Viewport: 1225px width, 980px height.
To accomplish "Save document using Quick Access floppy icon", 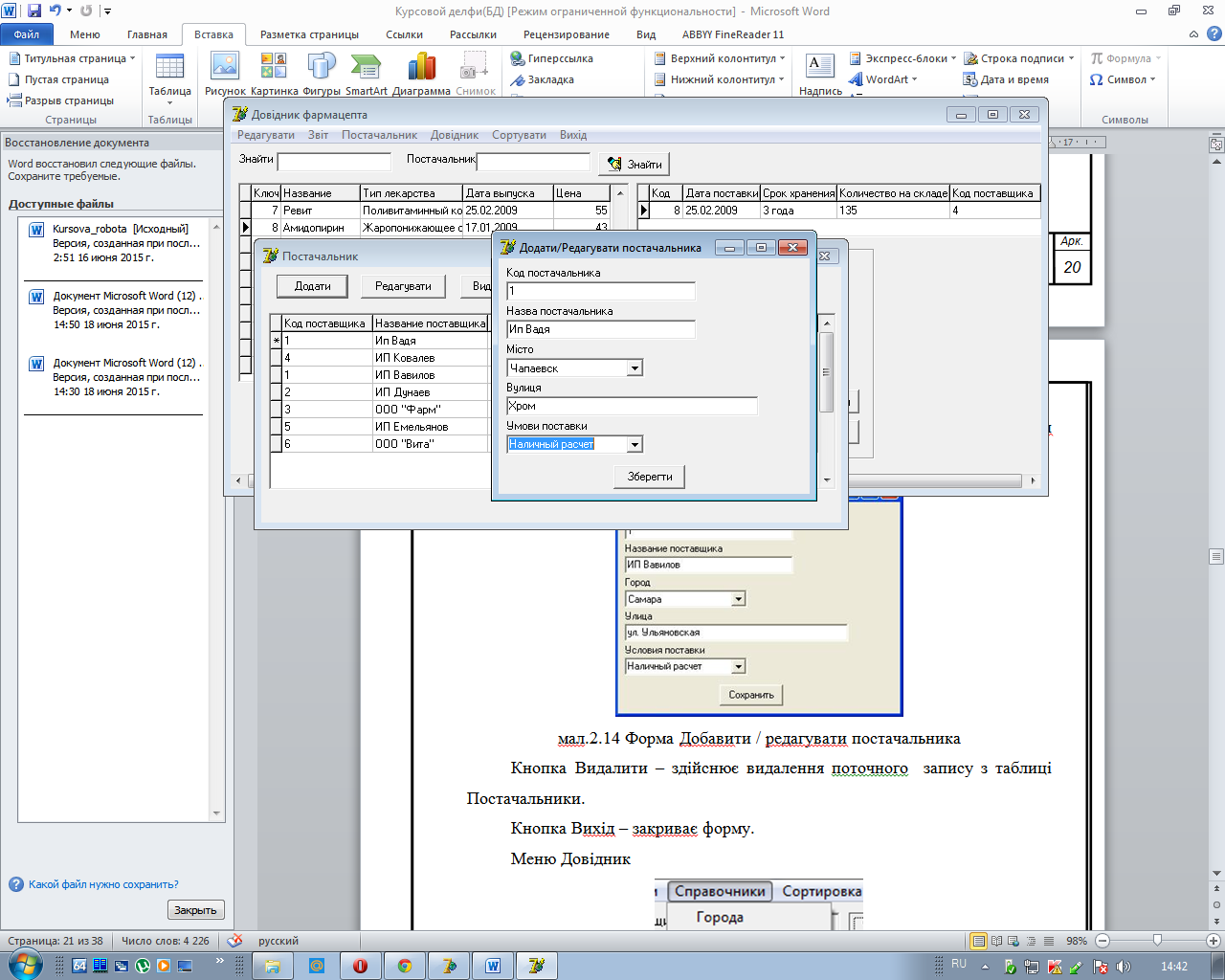I will [34, 11].
